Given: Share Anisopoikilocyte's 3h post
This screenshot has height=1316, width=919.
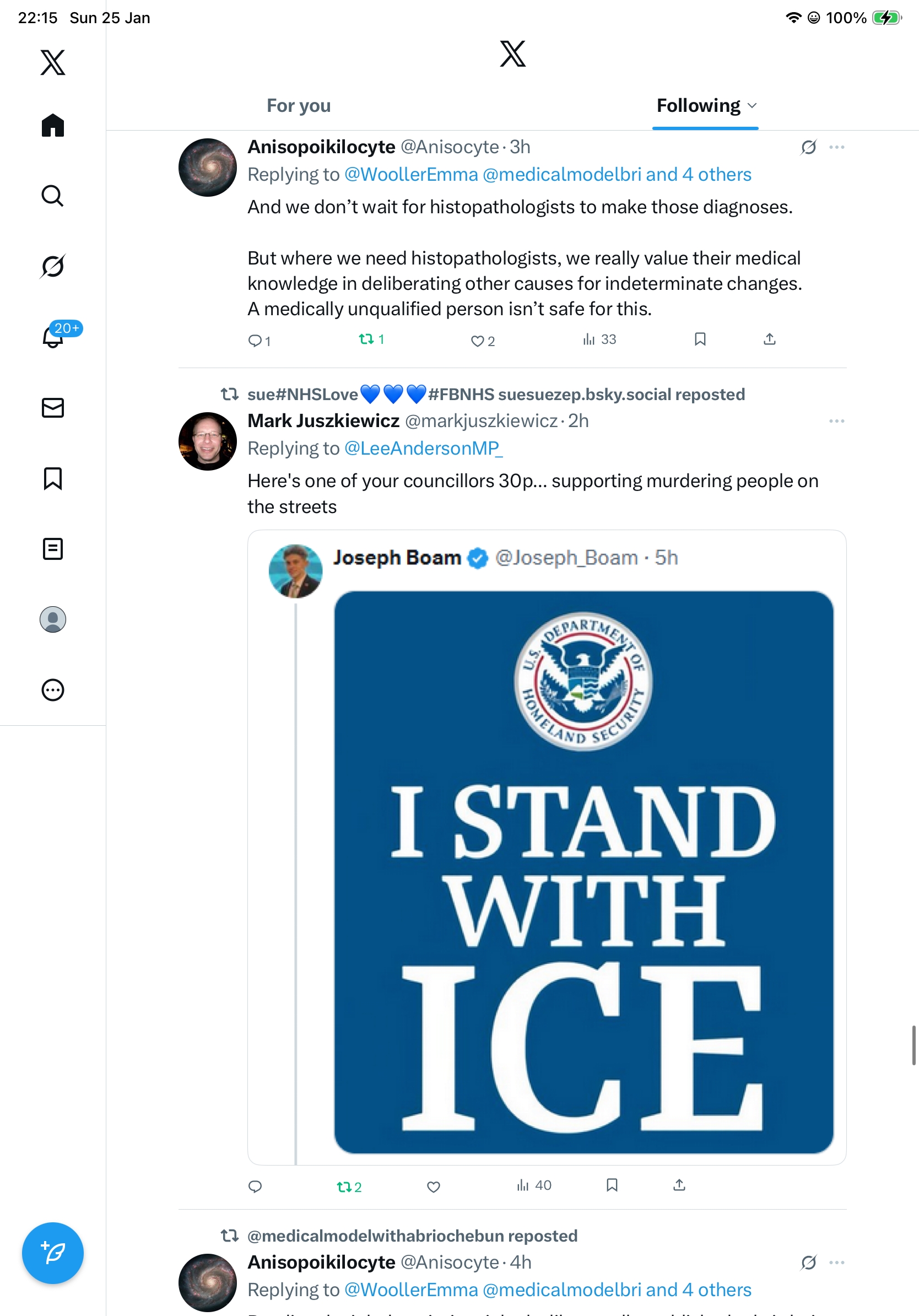Looking at the screenshot, I should (x=770, y=339).
